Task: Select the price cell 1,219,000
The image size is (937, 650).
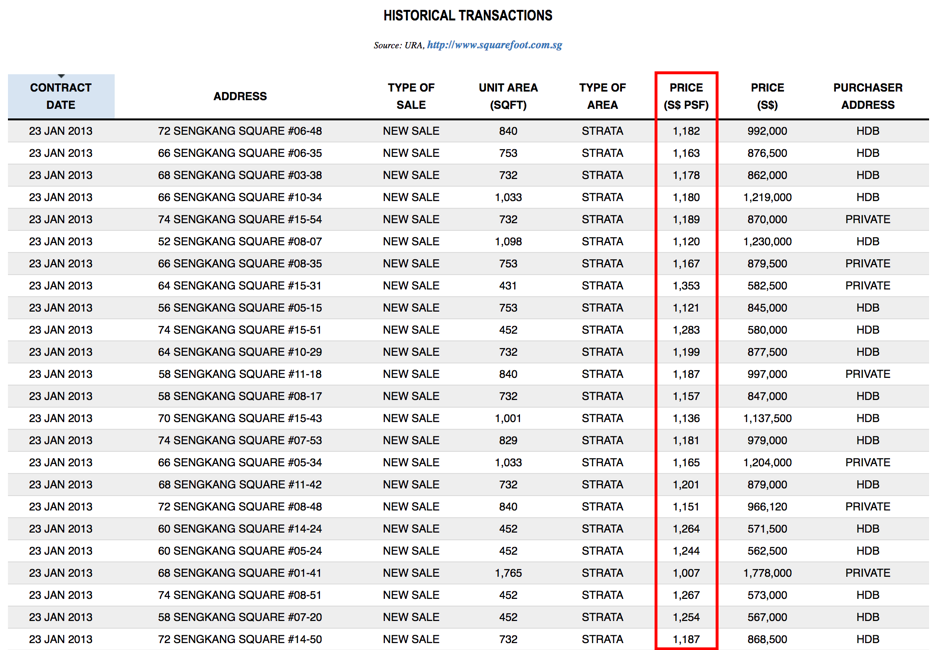Action: tap(767, 197)
